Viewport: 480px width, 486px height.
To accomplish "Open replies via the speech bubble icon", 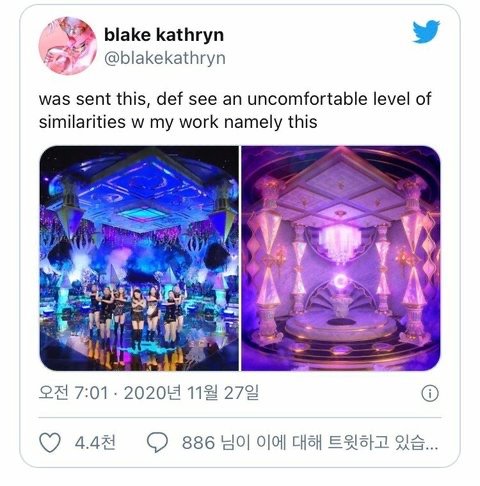I will click(x=157, y=442).
